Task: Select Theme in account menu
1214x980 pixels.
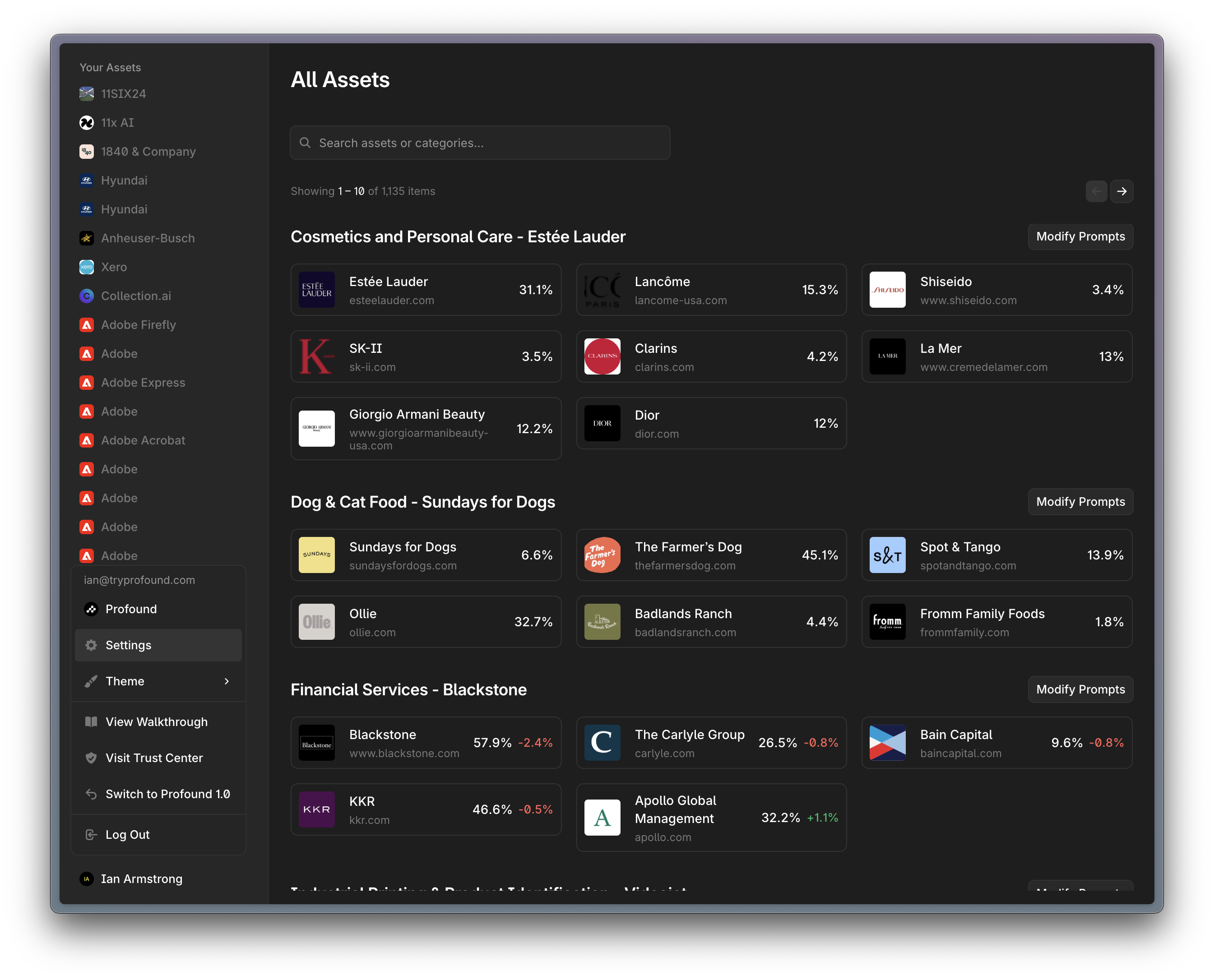Action: (158, 681)
